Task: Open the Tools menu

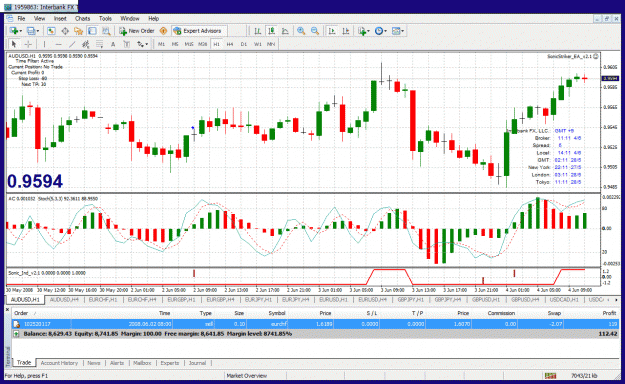Action: tap(105, 18)
